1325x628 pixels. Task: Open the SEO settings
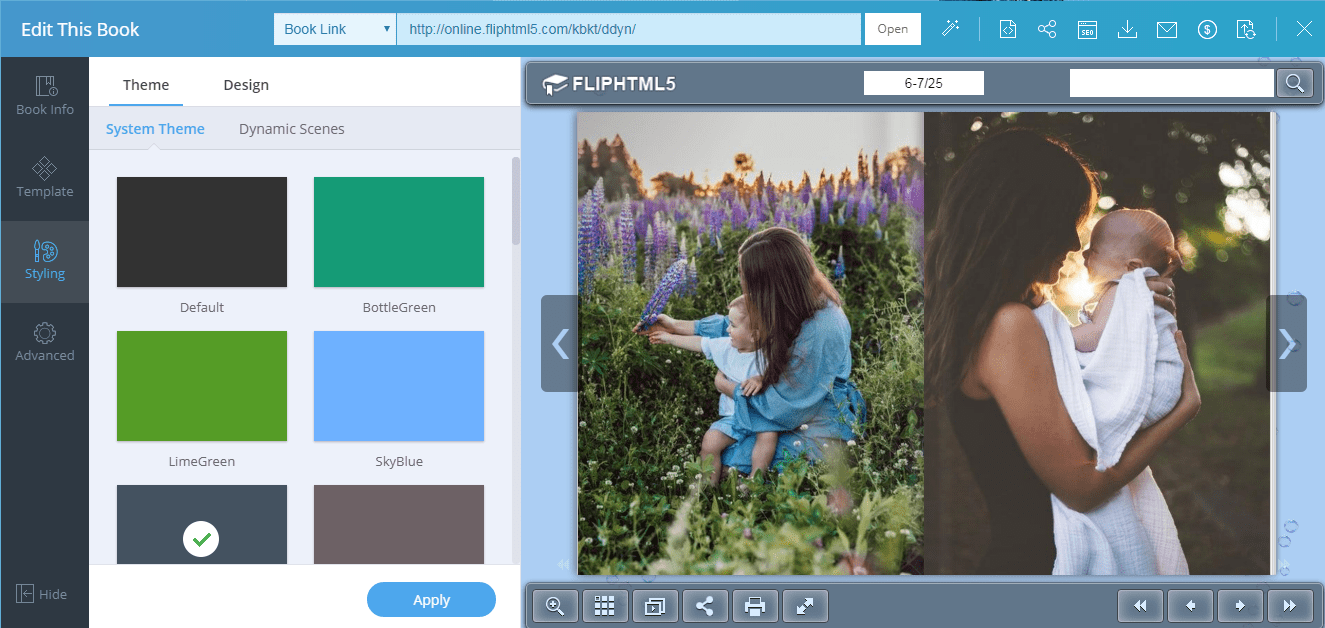(1087, 29)
